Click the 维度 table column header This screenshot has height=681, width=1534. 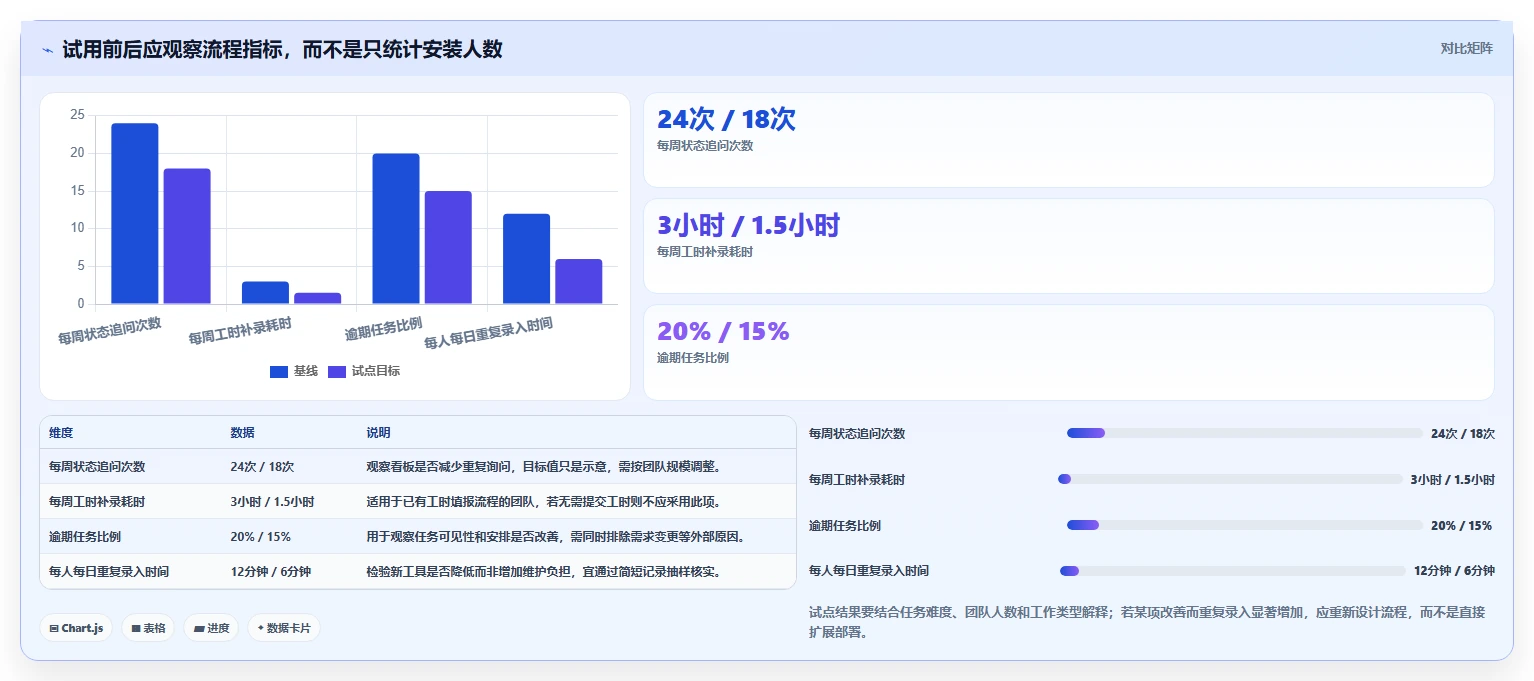point(61,433)
